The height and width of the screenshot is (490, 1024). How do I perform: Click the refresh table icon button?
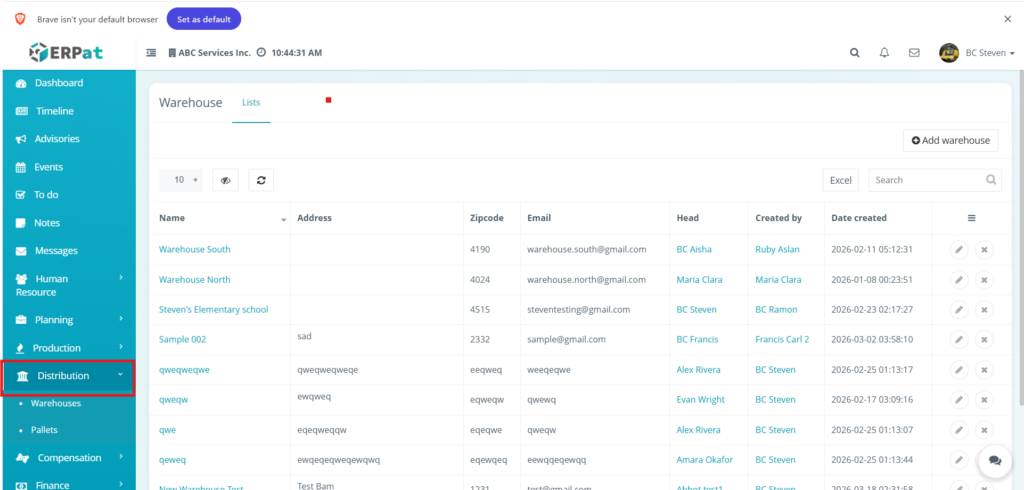pos(261,180)
